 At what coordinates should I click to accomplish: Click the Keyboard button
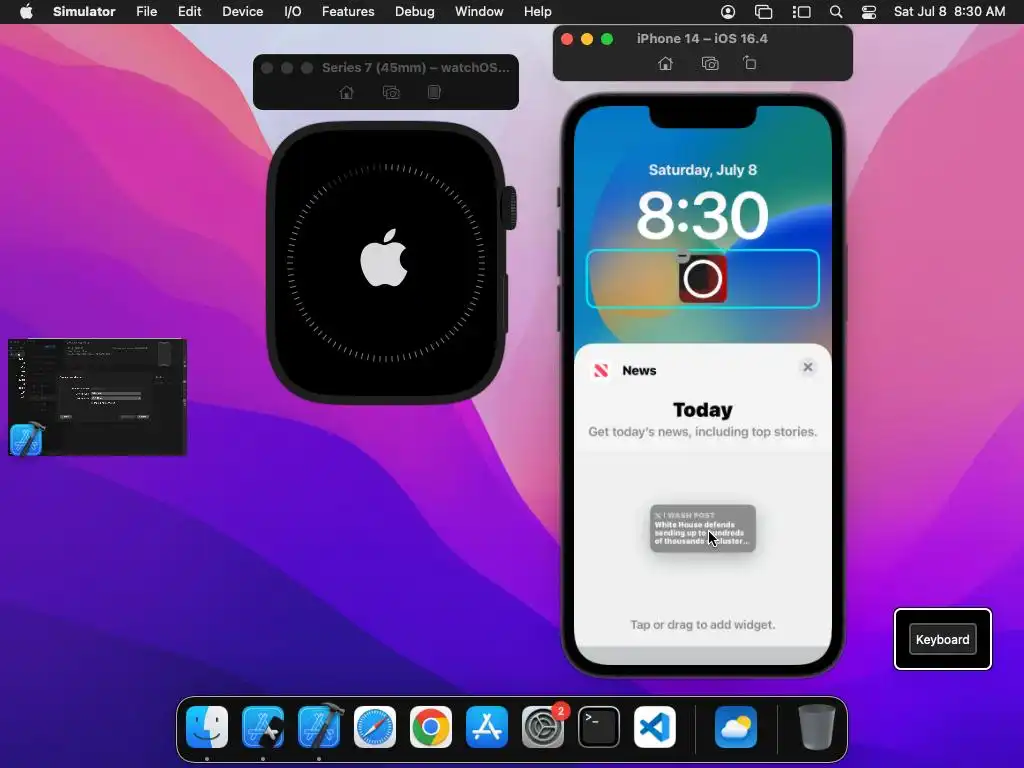point(942,639)
